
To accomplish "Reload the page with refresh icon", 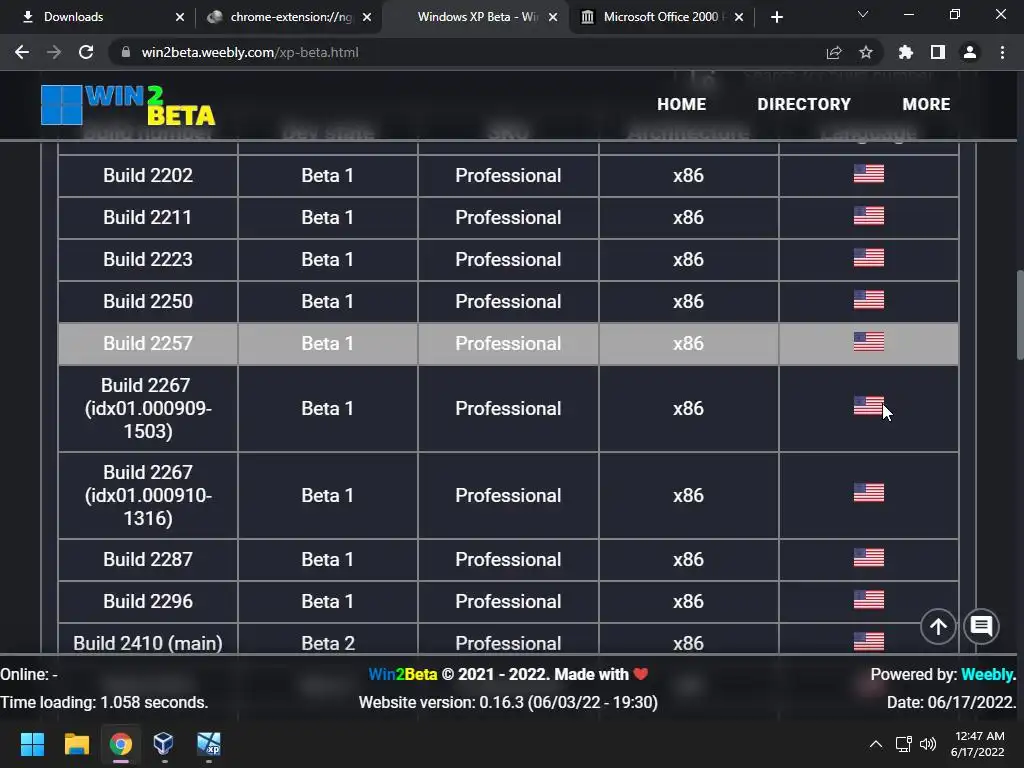I will tap(86, 52).
